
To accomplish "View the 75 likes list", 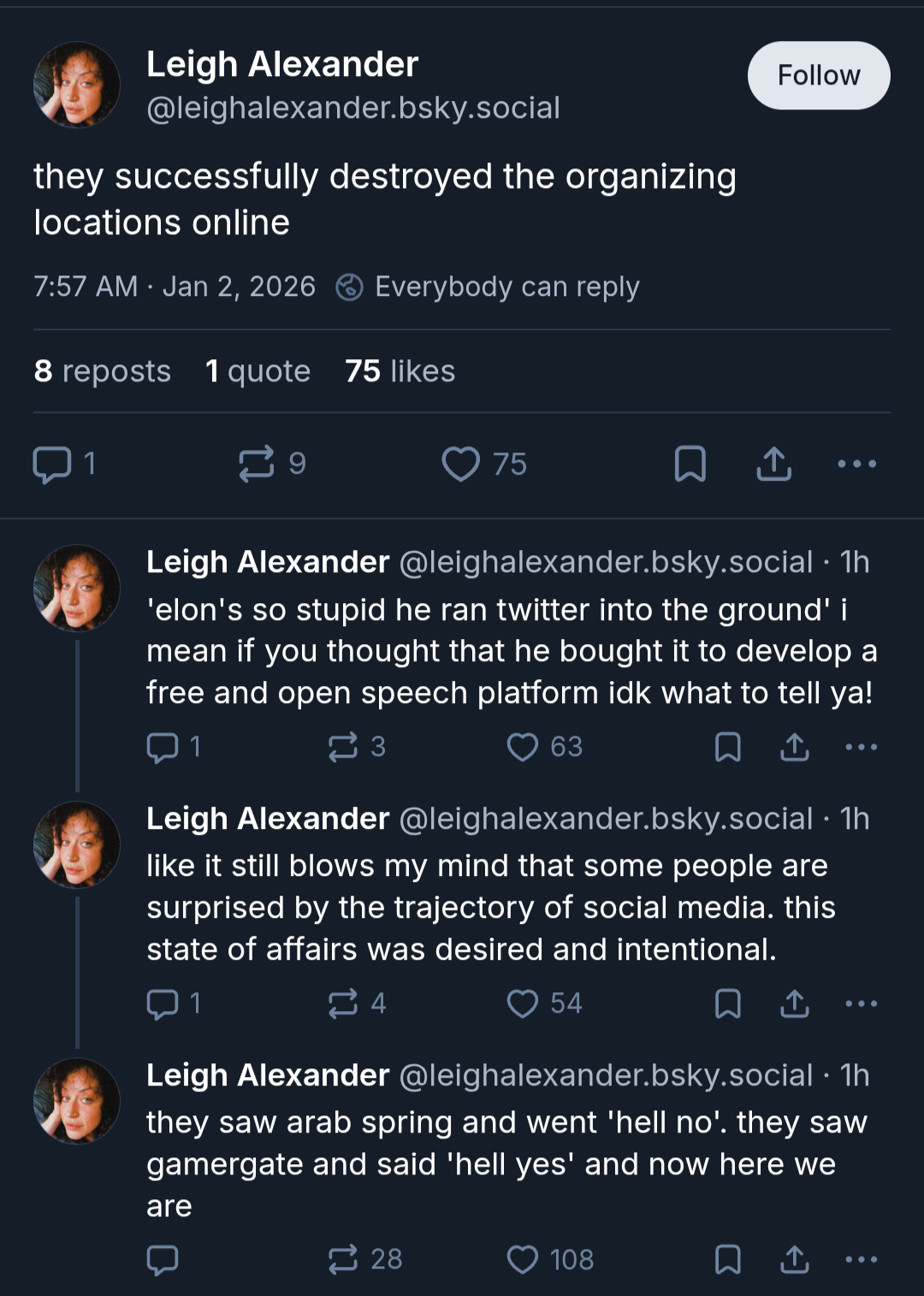I will (x=400, y=371).
